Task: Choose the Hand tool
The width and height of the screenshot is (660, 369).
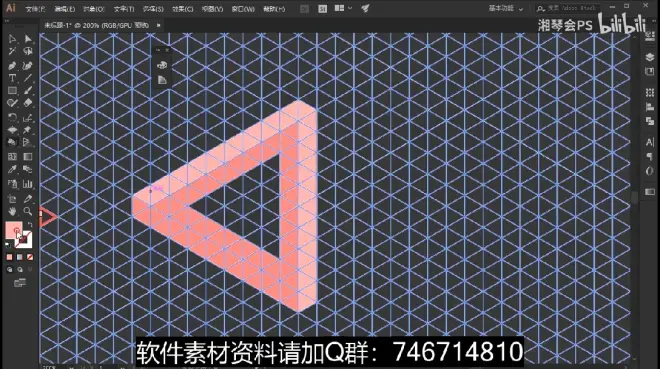Action: [12, 211]
